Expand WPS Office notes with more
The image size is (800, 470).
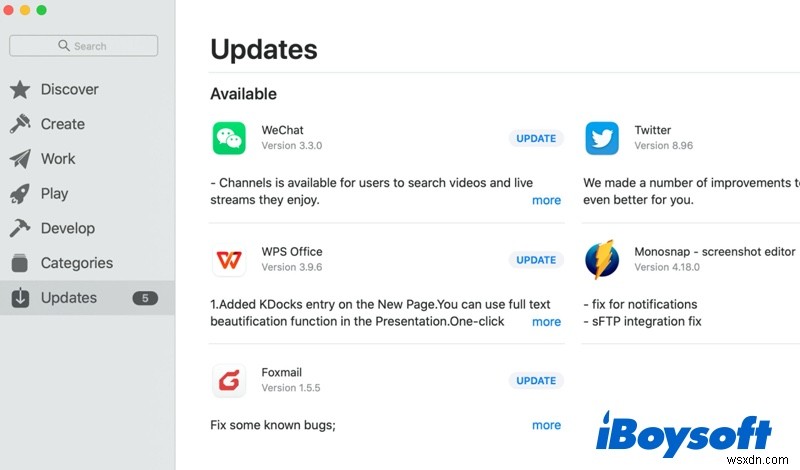tap(546, 321)
